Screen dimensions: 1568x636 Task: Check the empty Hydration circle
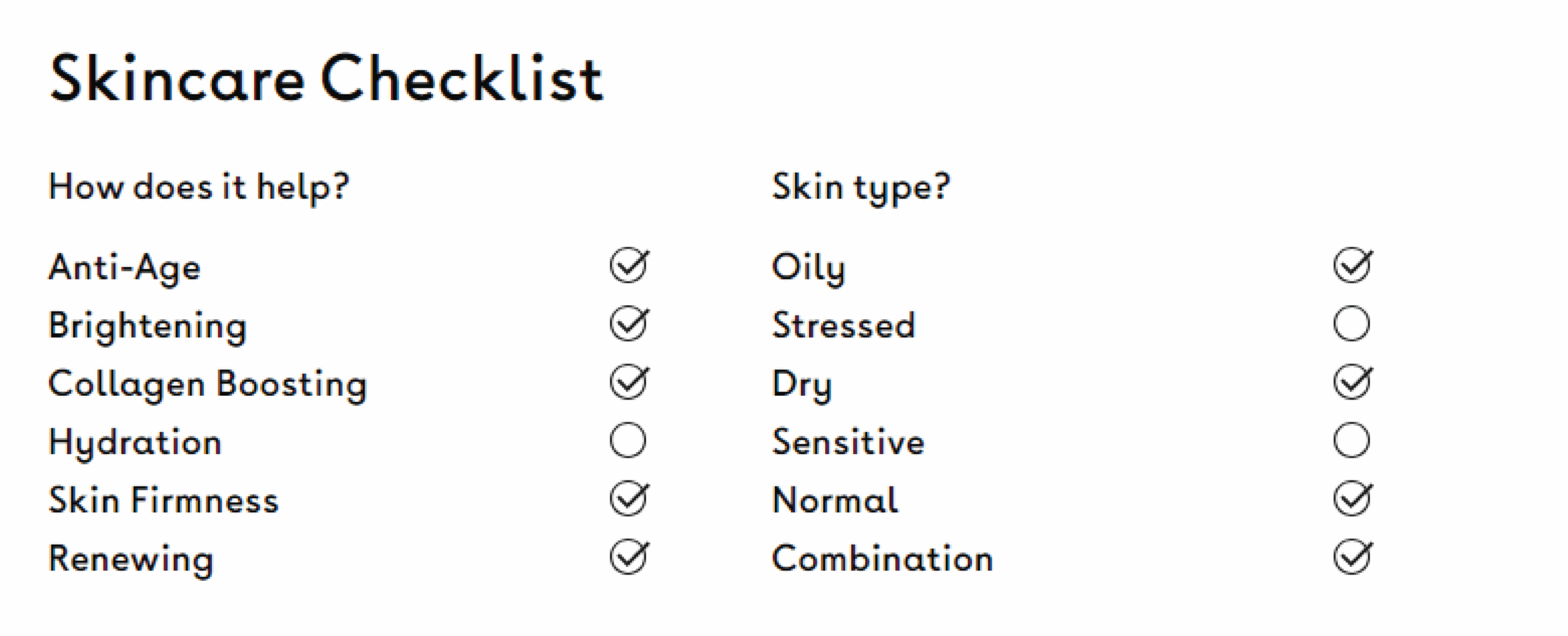pyautogui.click(x=628, y=441)
